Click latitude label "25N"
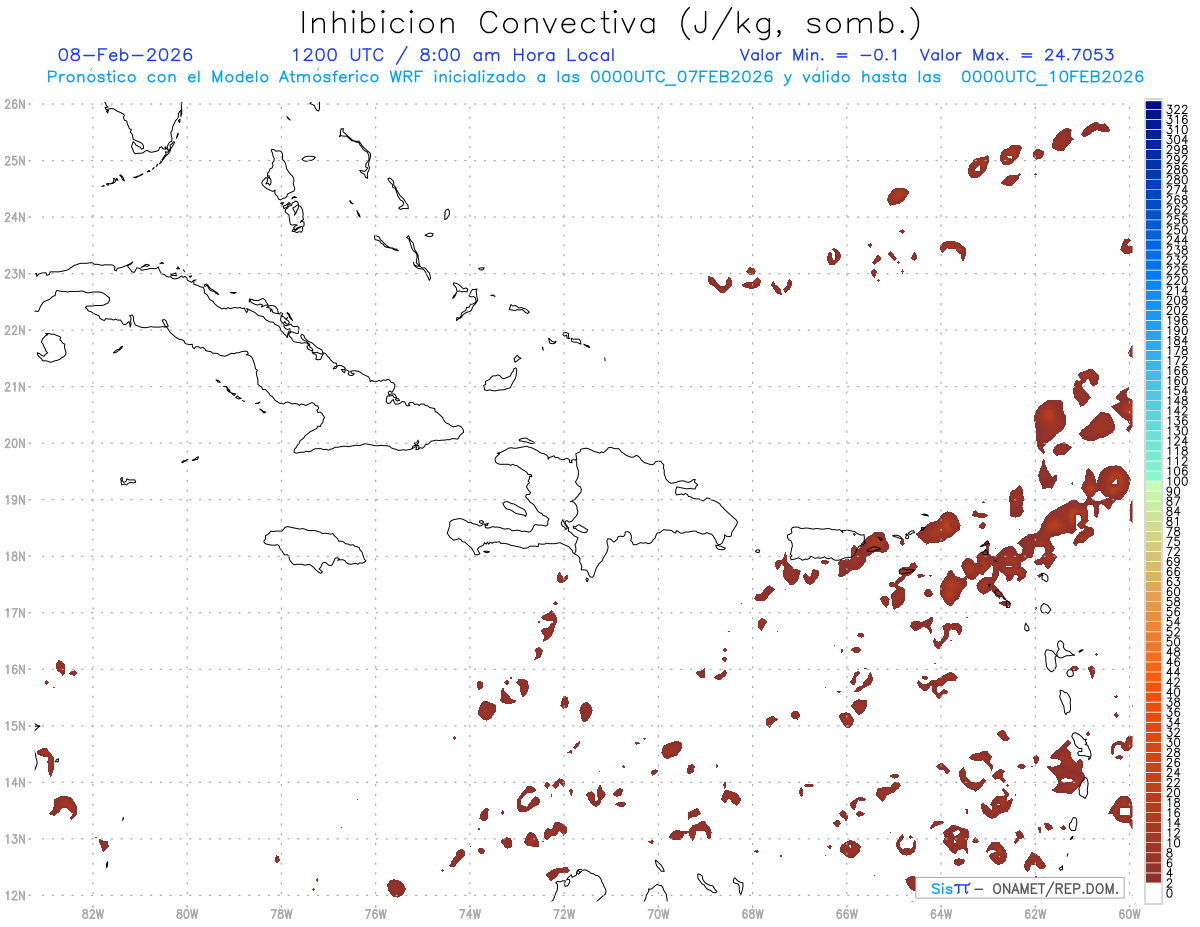Image resolution: width=1200 pixels, height=927 pixels. 15,160
